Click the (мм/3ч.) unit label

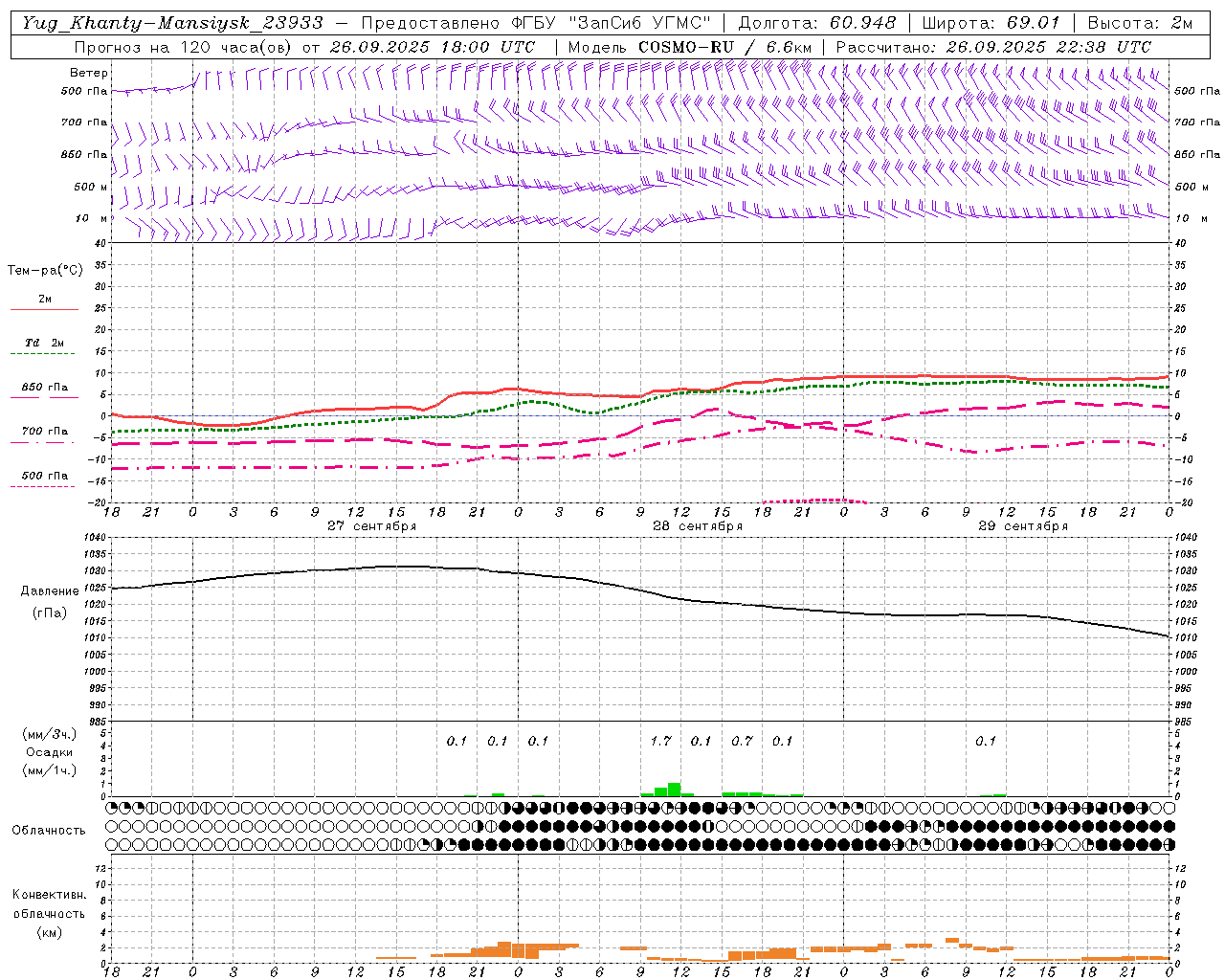pyautogui.click(x=49, y=734)
